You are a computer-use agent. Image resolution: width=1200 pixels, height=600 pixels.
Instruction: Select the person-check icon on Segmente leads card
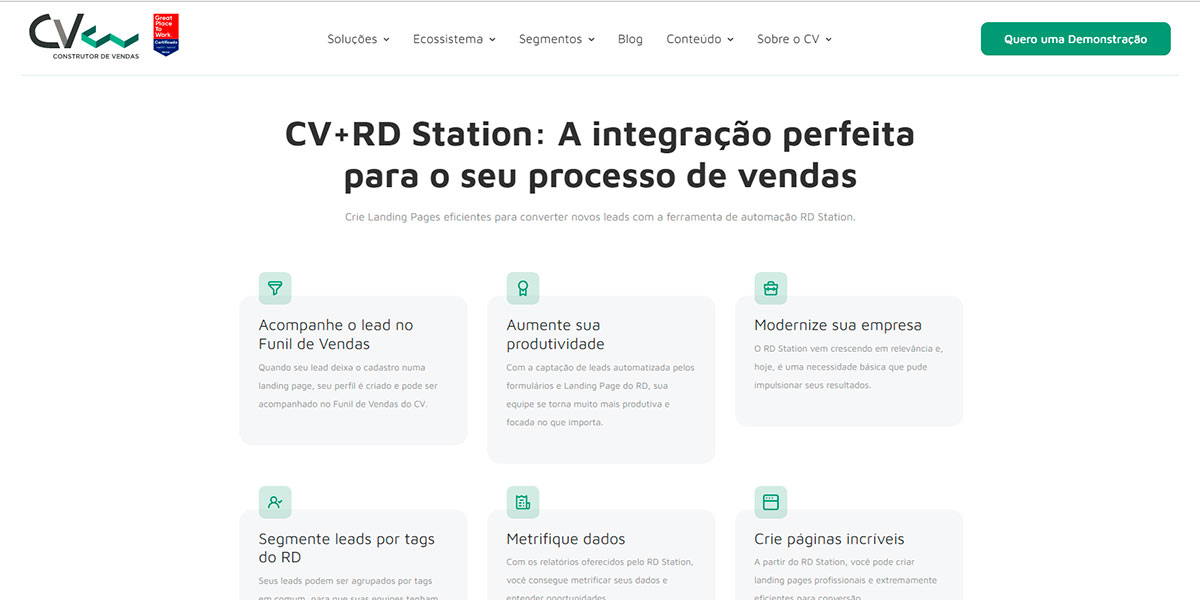[x=274, y=501]
